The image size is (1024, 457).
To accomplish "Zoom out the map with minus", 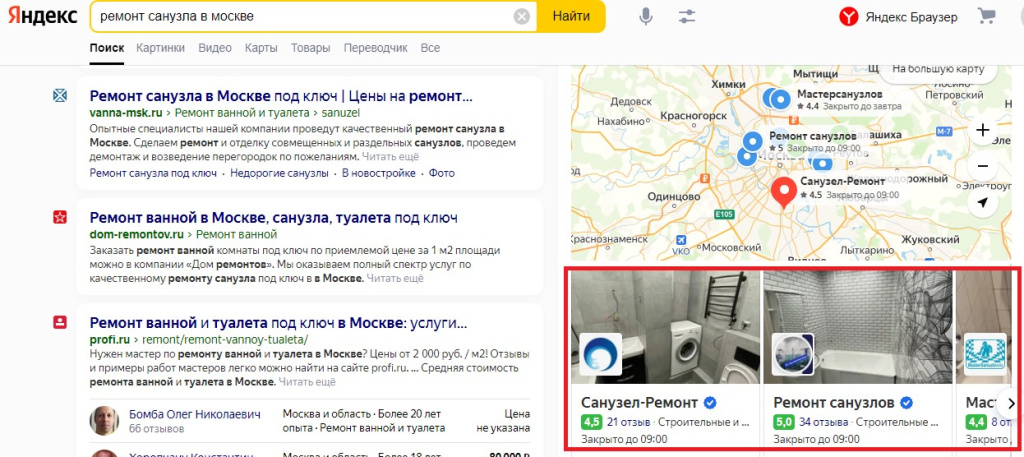I will click(x=982, y=166).
